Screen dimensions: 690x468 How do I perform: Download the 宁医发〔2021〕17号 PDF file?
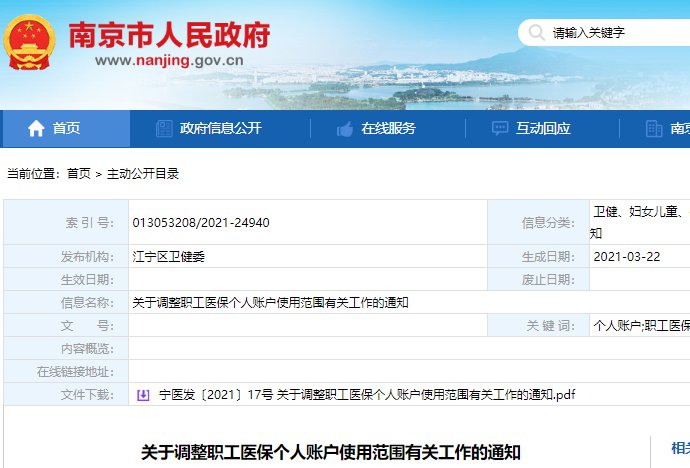point(367,395)
